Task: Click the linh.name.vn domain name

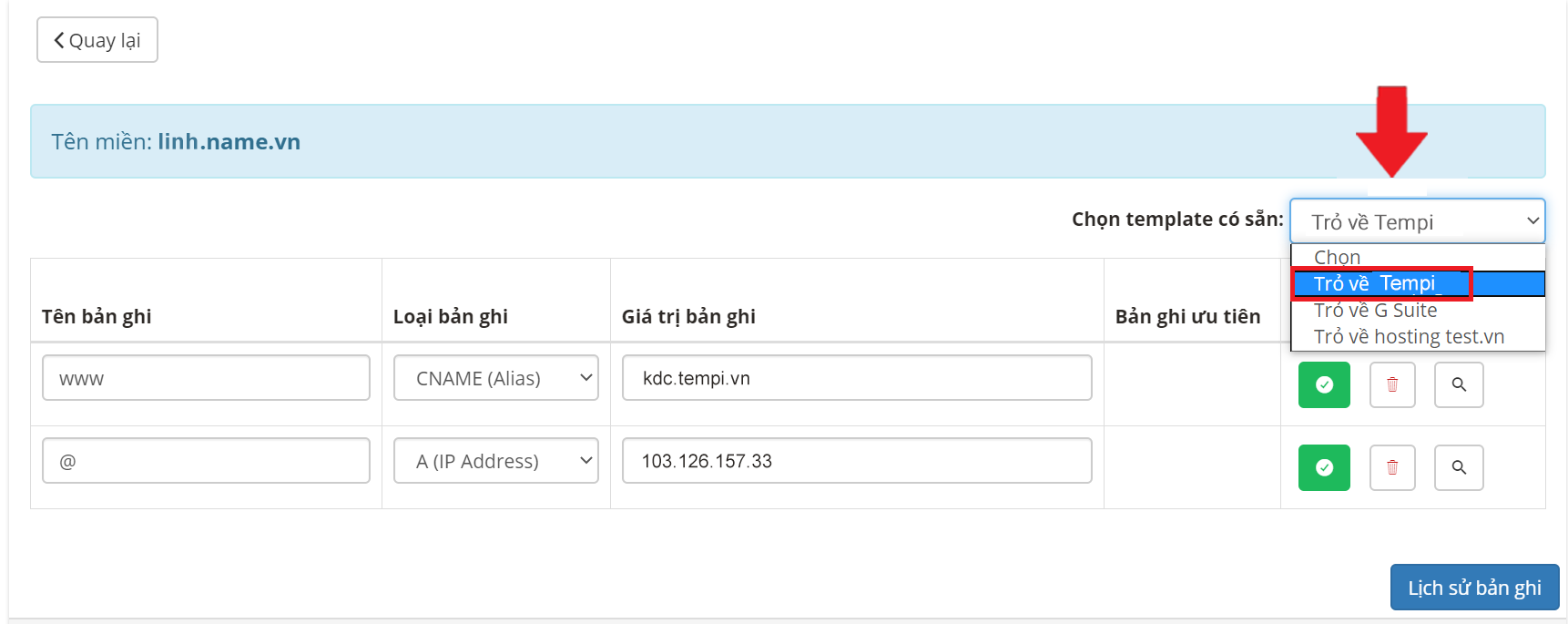Action: tap(229, 142)
